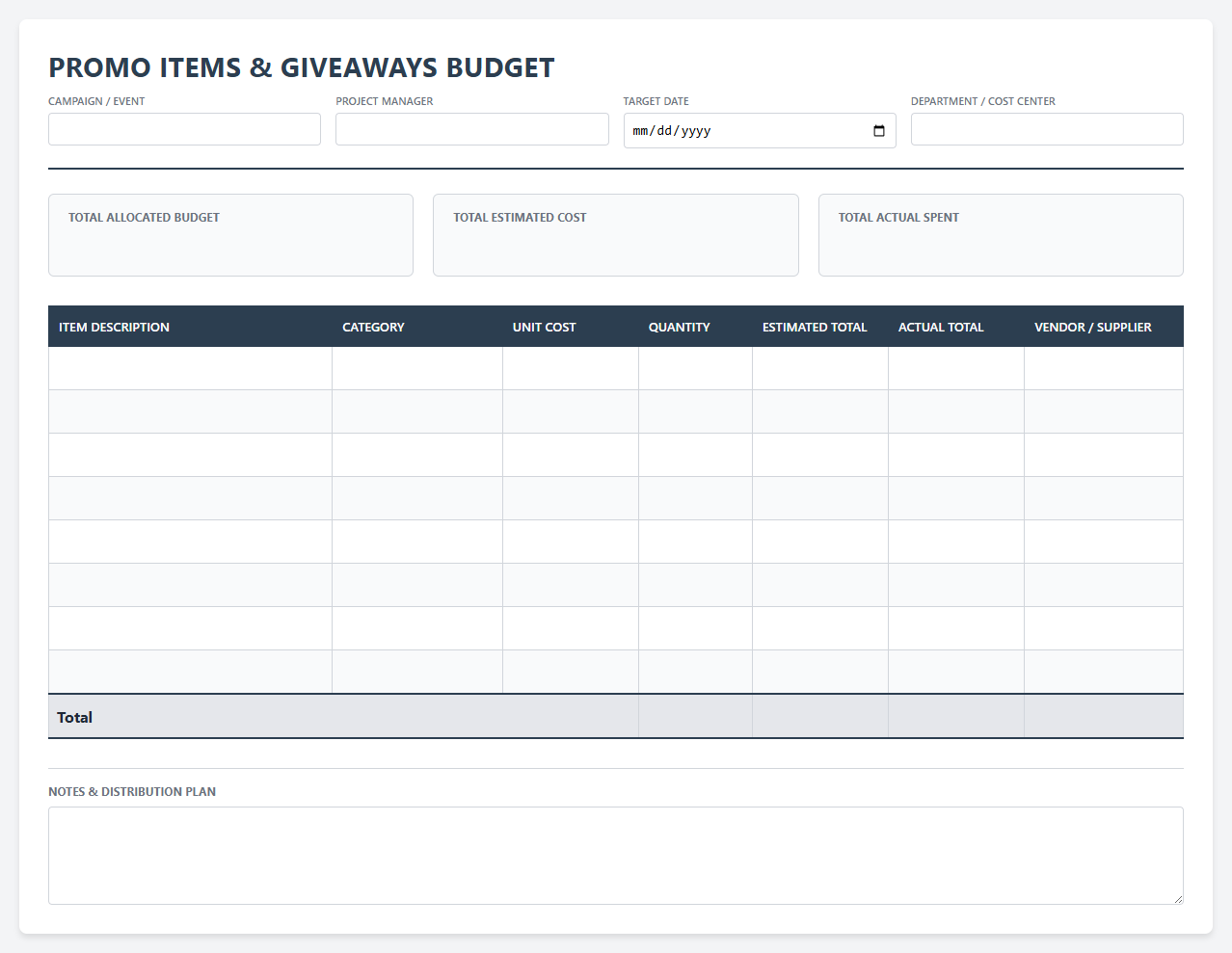Focus the Campaign / Event input field
This screenshot has width=1232, height=953.
184,129
